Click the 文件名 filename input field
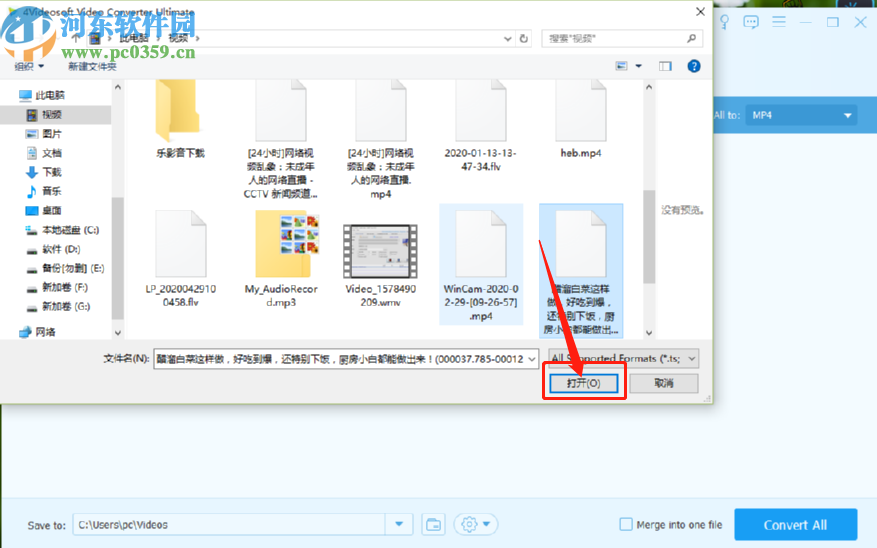 [340, 359]
